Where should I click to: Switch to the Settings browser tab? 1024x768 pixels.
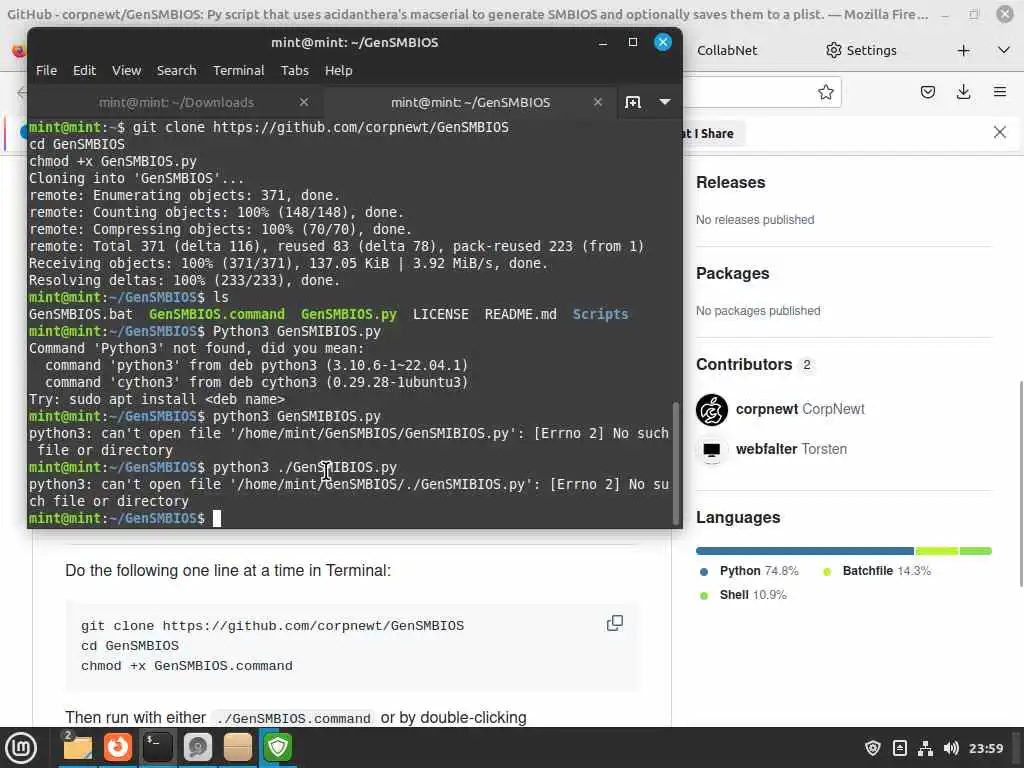coord(861,50)
